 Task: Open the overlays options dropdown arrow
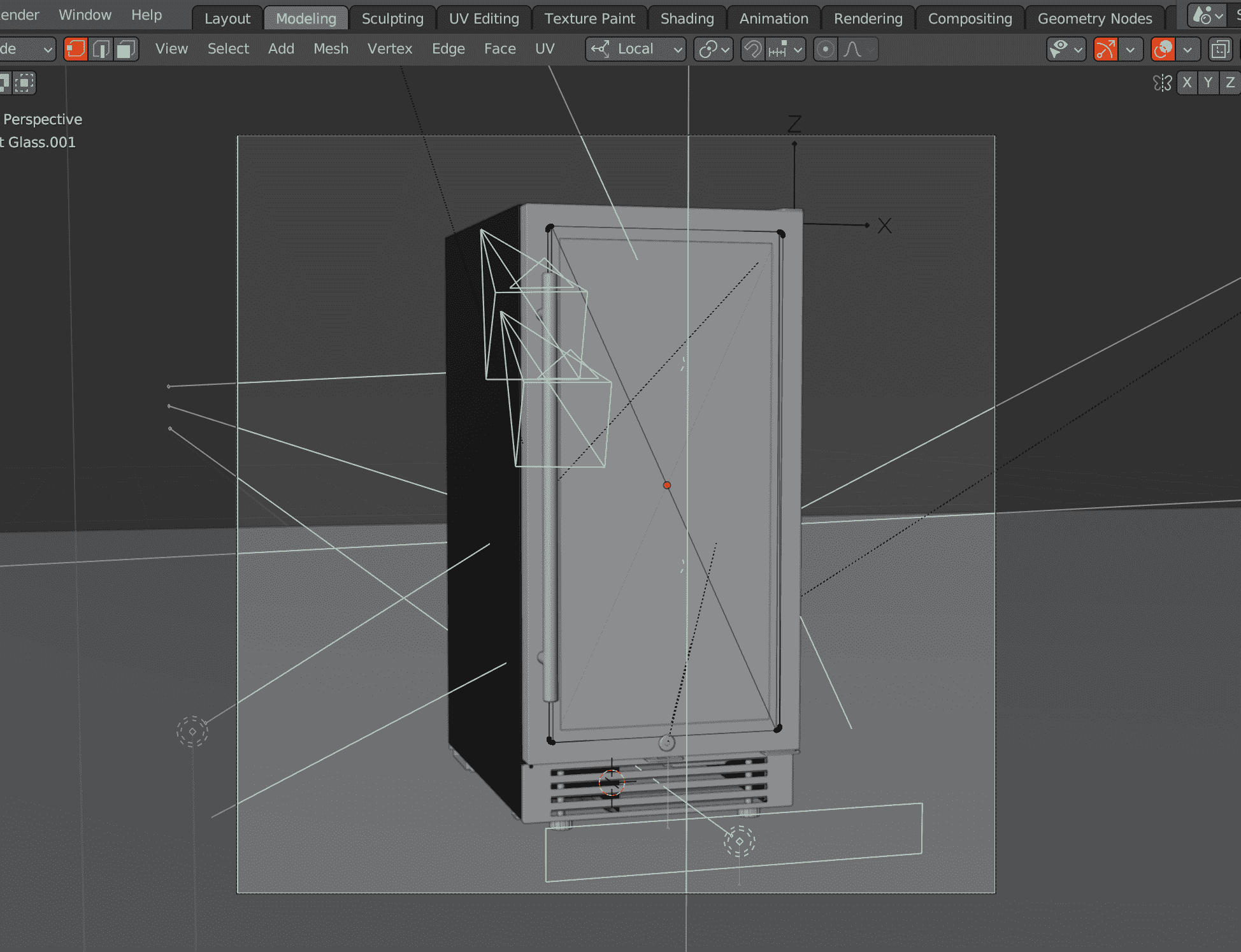tap(1187, 49)
